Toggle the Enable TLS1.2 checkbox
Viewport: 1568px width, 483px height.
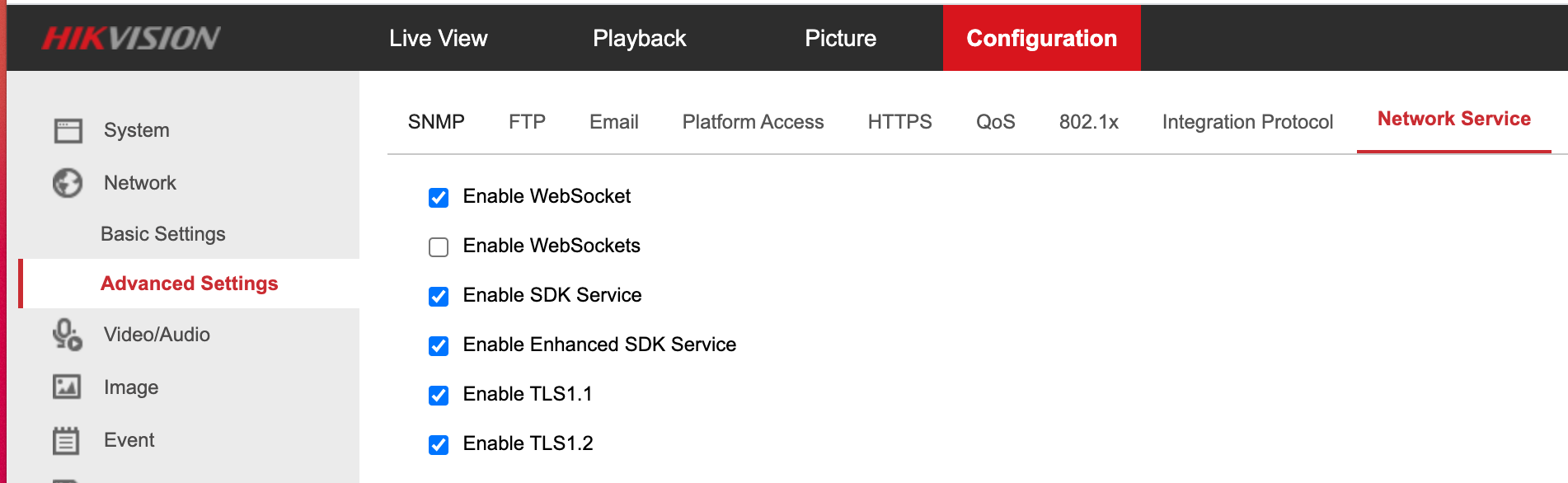coord(439,445)
